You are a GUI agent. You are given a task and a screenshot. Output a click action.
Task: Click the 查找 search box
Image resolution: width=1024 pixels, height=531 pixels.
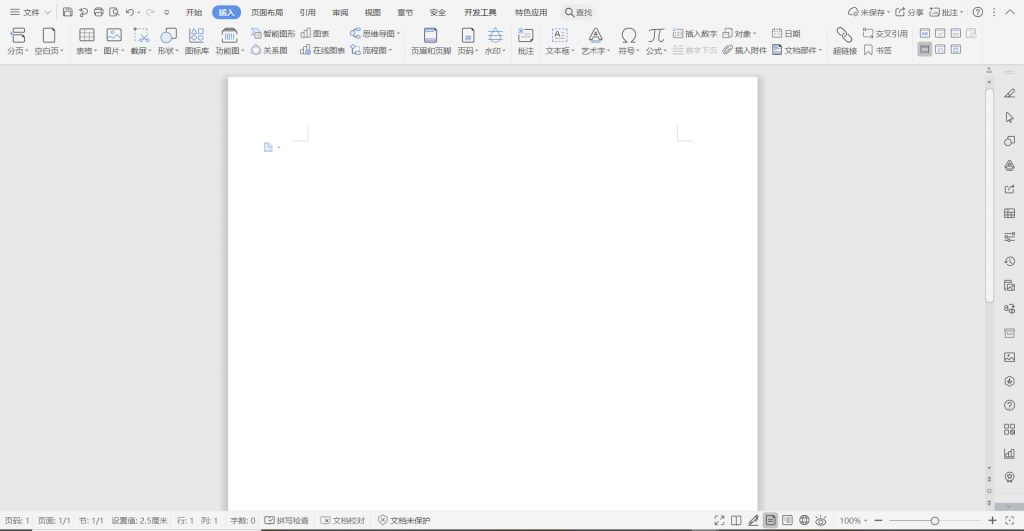(579, 12)
